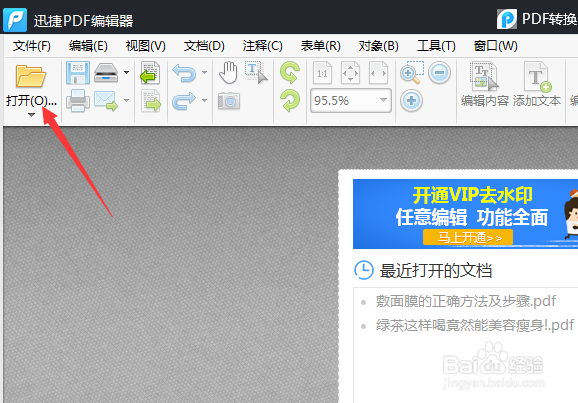
Task: Click the Add Text (添加文本) tool
Action: tap(537, 84)
